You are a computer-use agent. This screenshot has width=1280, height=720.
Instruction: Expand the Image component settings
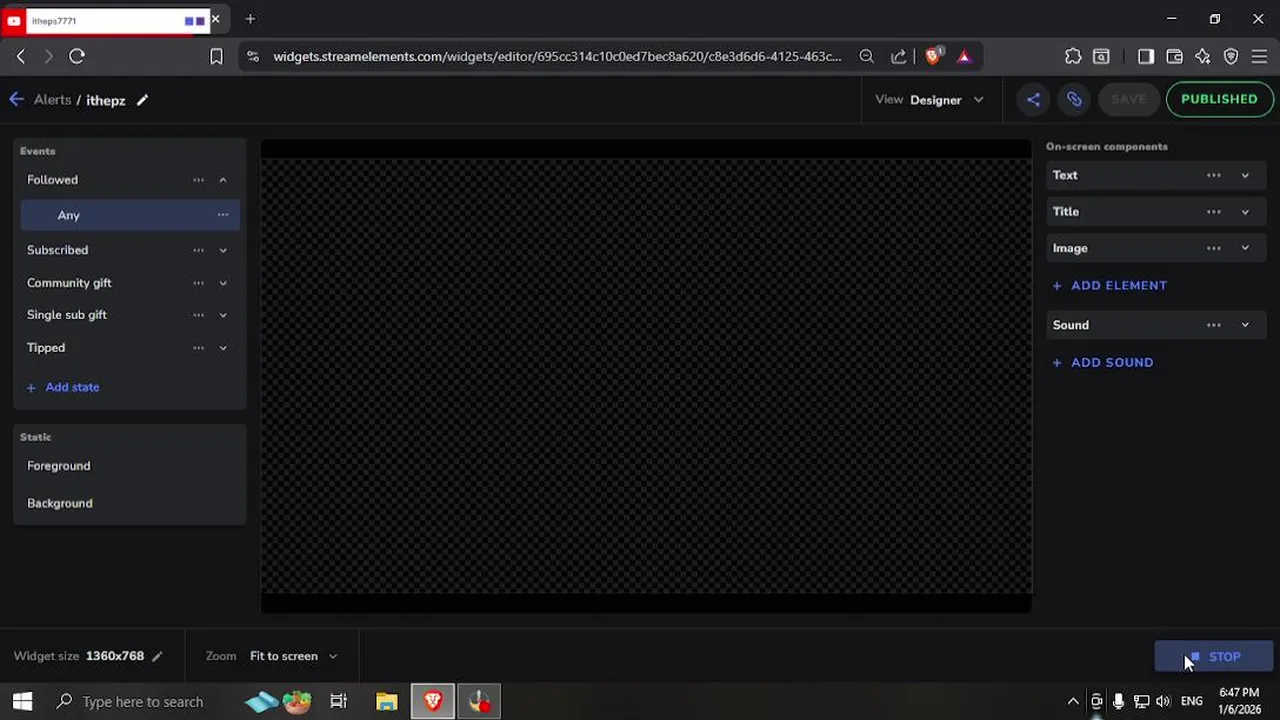coord(1245,248)
